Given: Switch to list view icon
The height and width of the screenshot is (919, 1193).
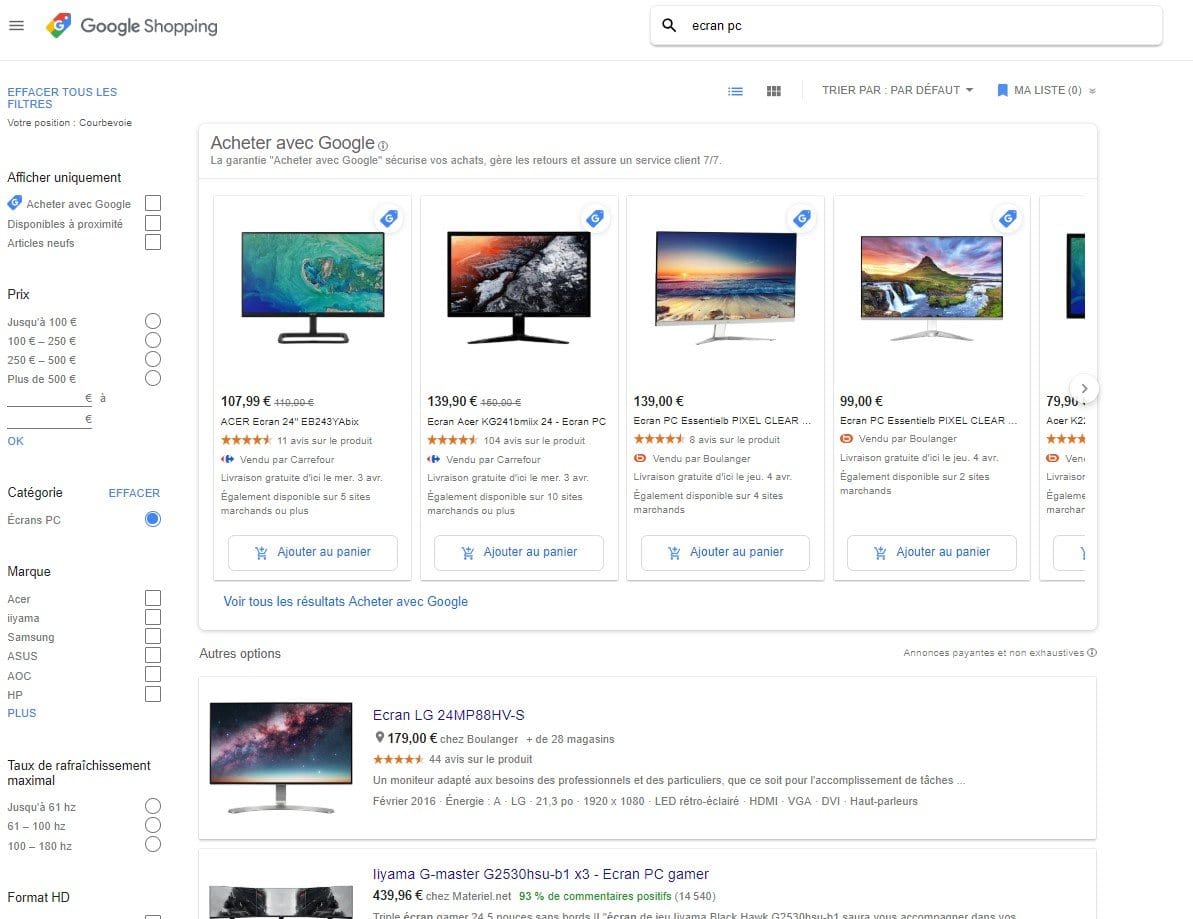Looking at the screenshot, I should (735, 91).
